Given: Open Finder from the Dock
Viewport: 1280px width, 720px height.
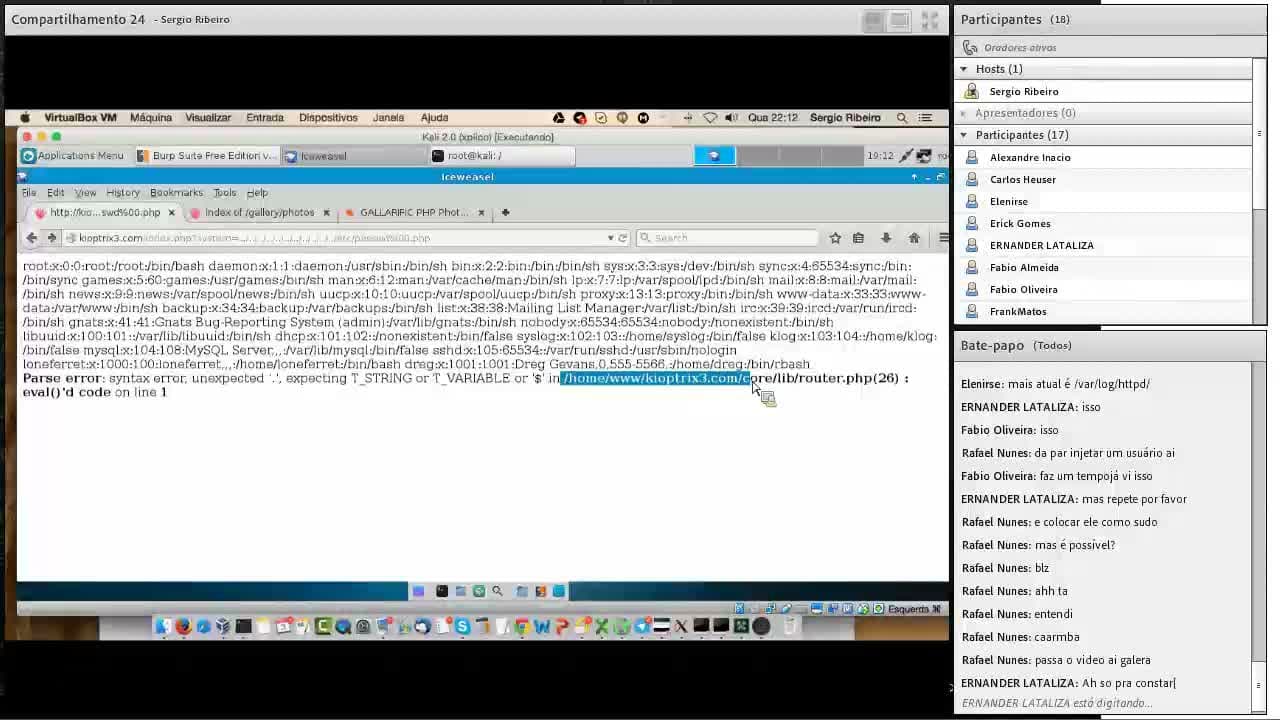Looking at the screenshot, I should (x=162, y=627).
